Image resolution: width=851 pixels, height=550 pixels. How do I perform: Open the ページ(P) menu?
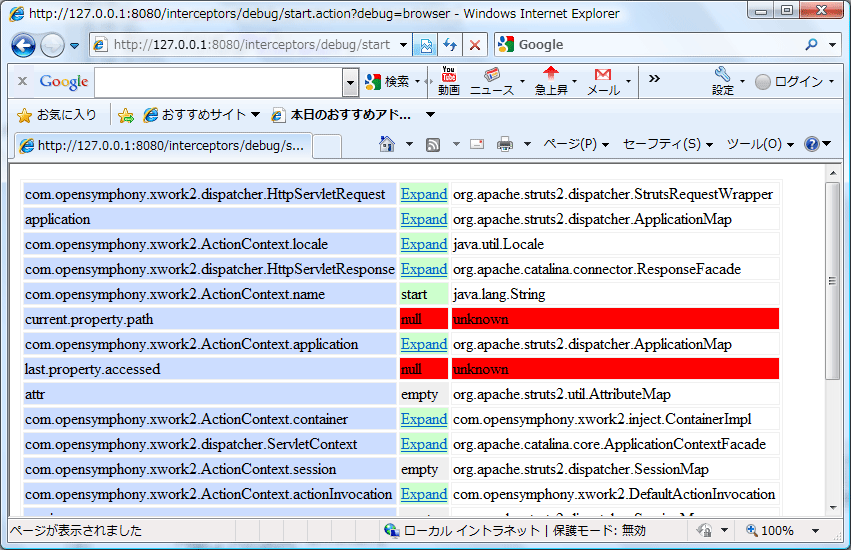[x=576, y=144]
